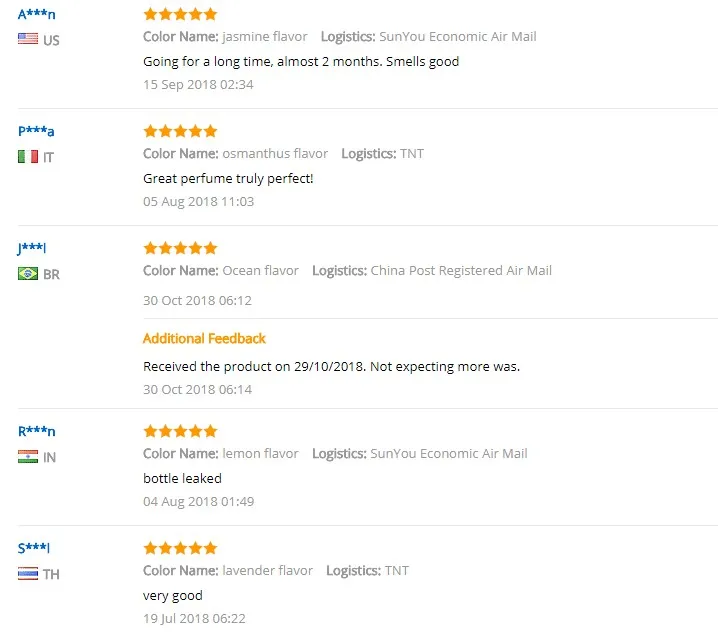Click the 15 Sep 2018 02:34 timestamp
The image size is (718, 638).
click(198, 85)
